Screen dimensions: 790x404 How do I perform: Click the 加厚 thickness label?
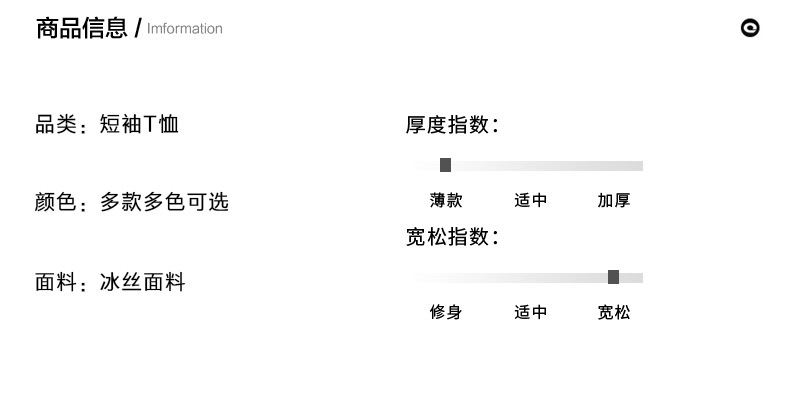[614, 200]
